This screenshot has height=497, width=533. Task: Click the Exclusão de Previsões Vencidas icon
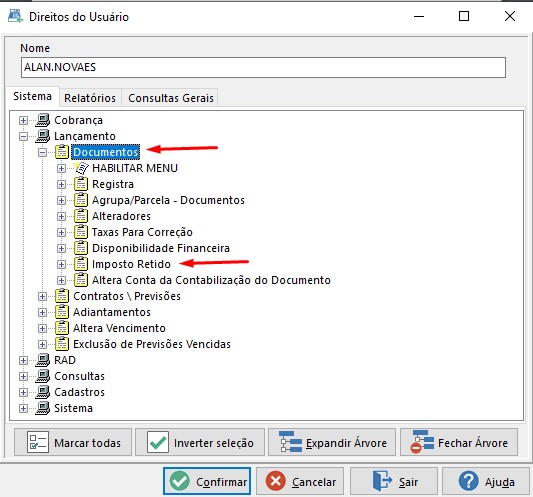pos(62,344)
